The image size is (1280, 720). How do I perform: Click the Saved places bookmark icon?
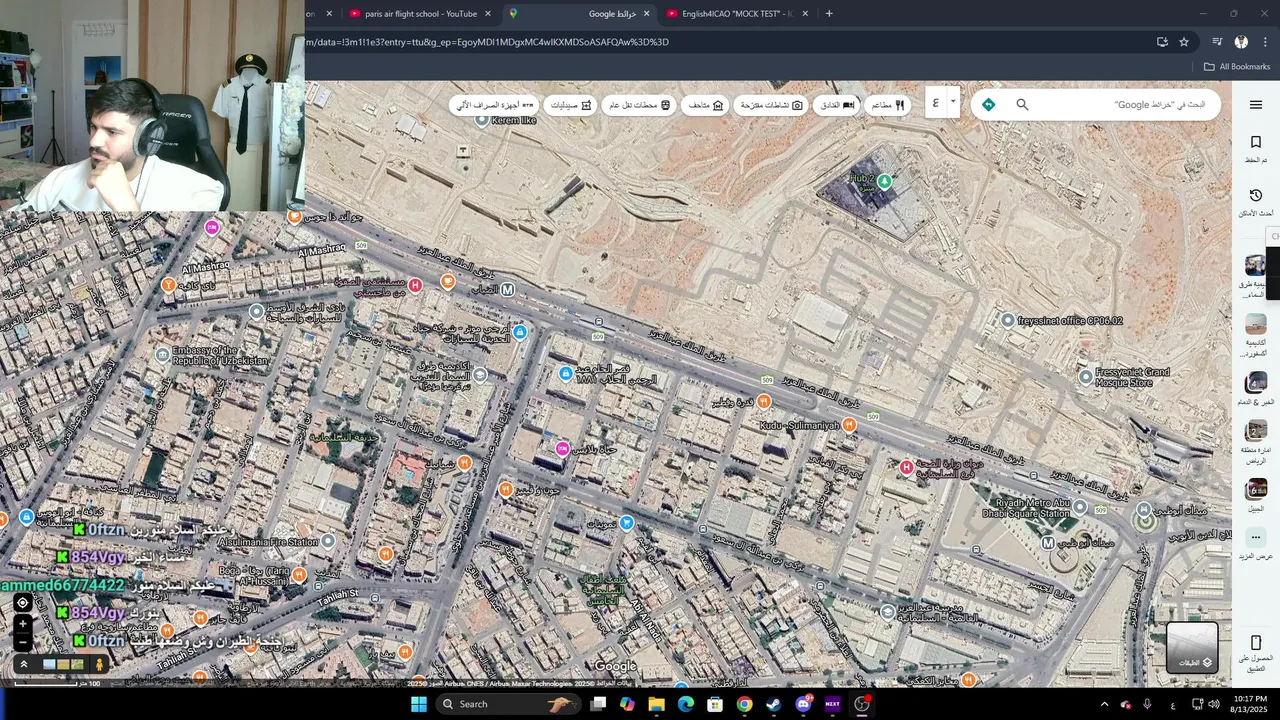tap(1256, 142)
